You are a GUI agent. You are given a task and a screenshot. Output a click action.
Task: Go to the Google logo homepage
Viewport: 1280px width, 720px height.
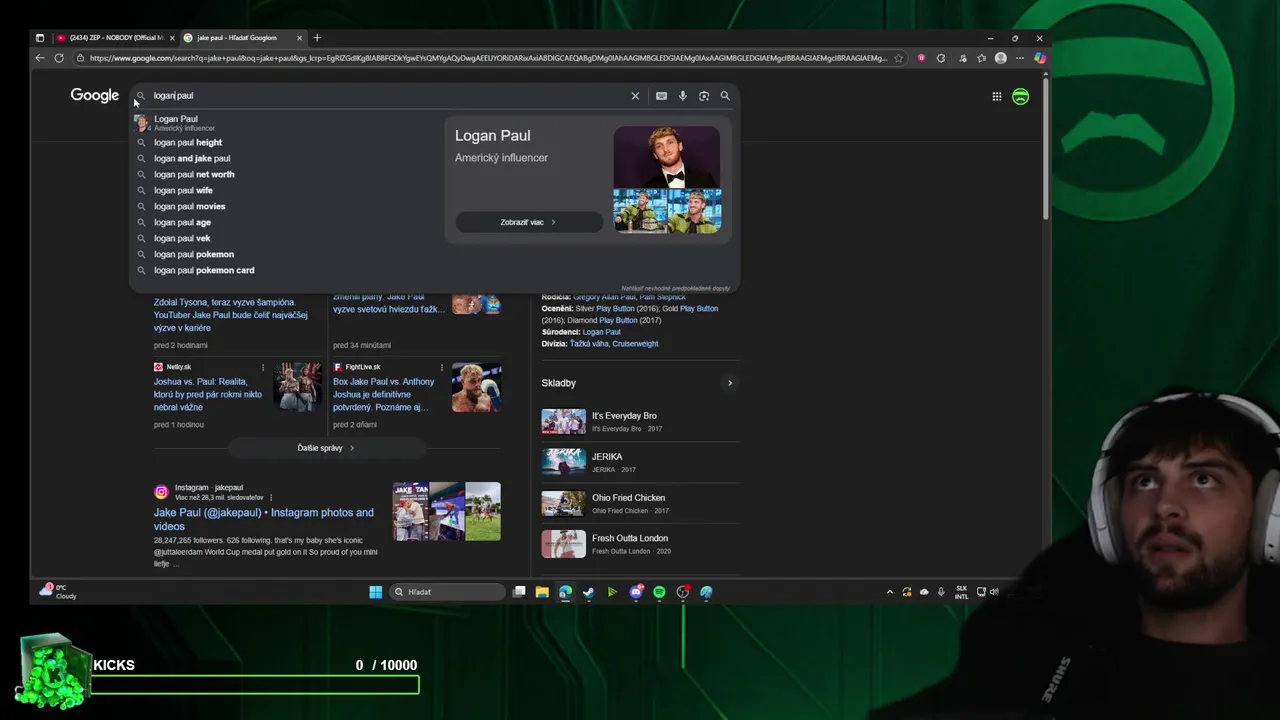pyautogui.click(x=95, y=95)
